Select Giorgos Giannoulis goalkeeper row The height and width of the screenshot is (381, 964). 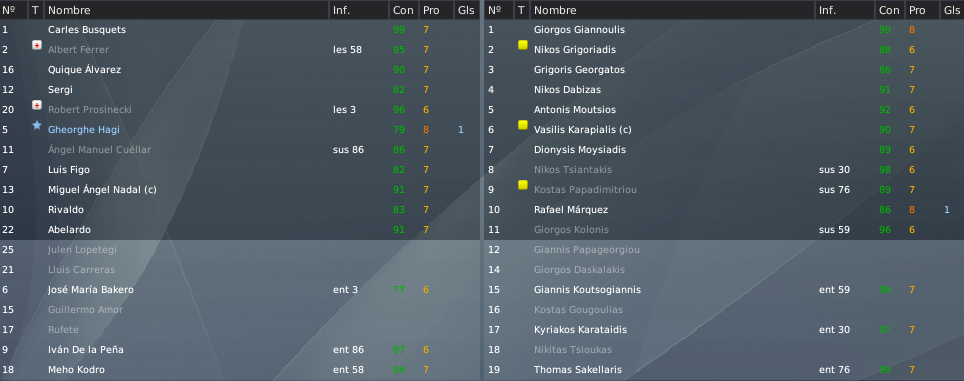click(x=724, y=29)
